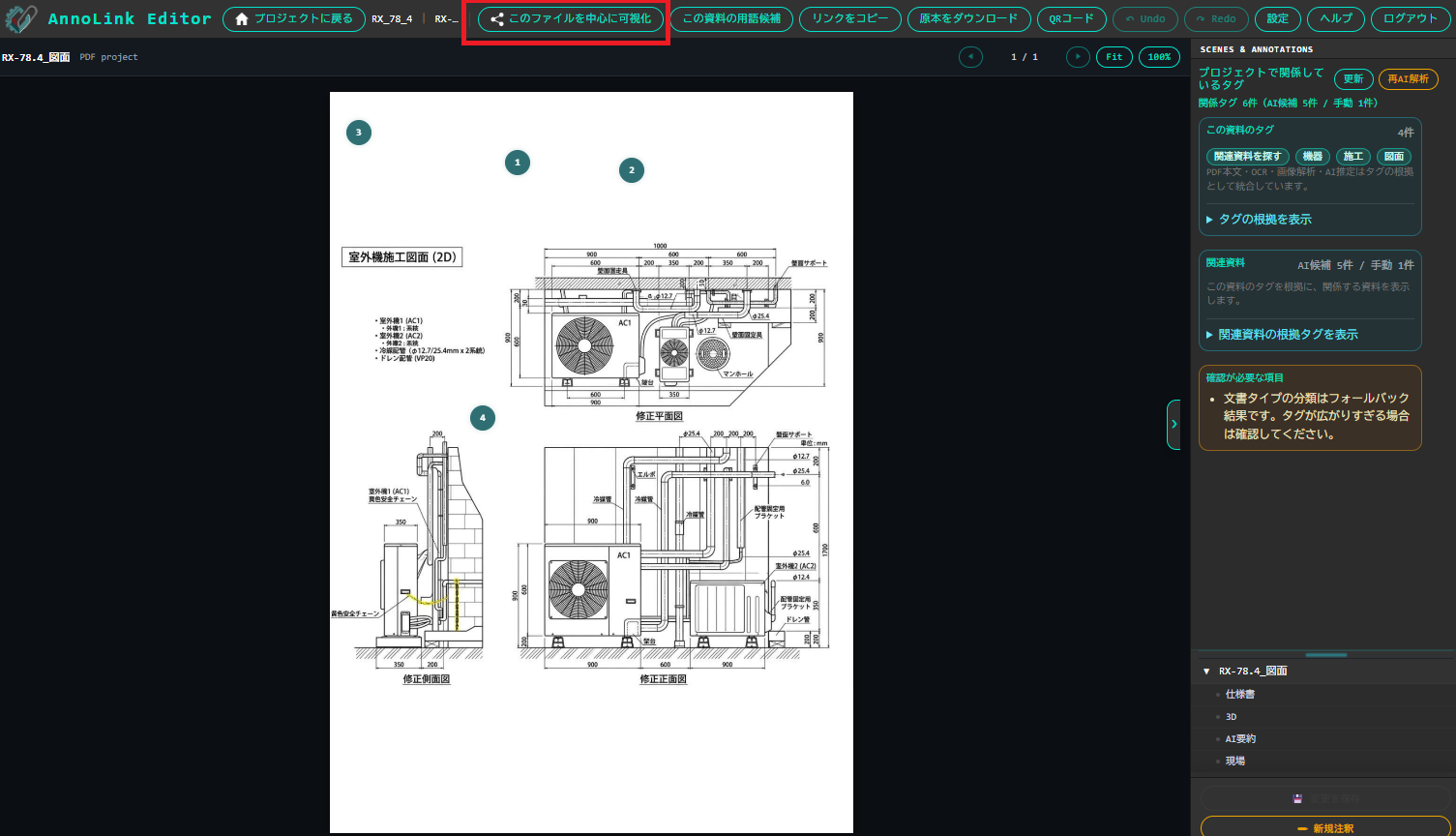Expand 関連資料の根拠タグを表示
Screen dimensions: 1456x836
point(1282,335)
